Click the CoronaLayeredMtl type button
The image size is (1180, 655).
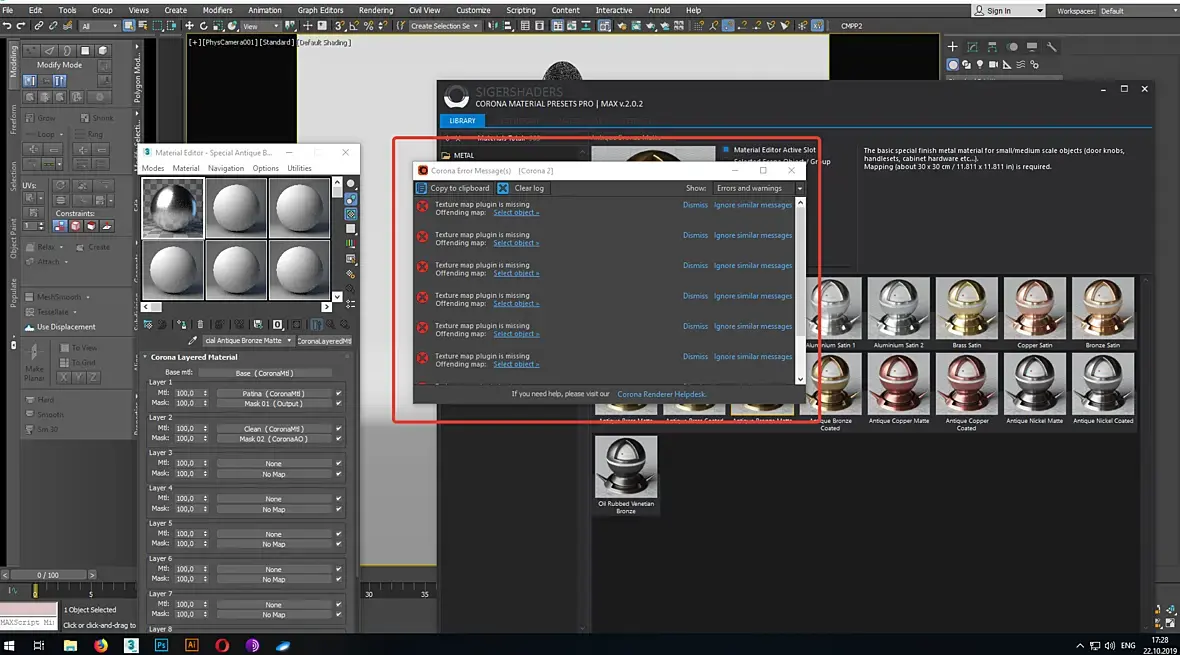(x=324, y=341)
